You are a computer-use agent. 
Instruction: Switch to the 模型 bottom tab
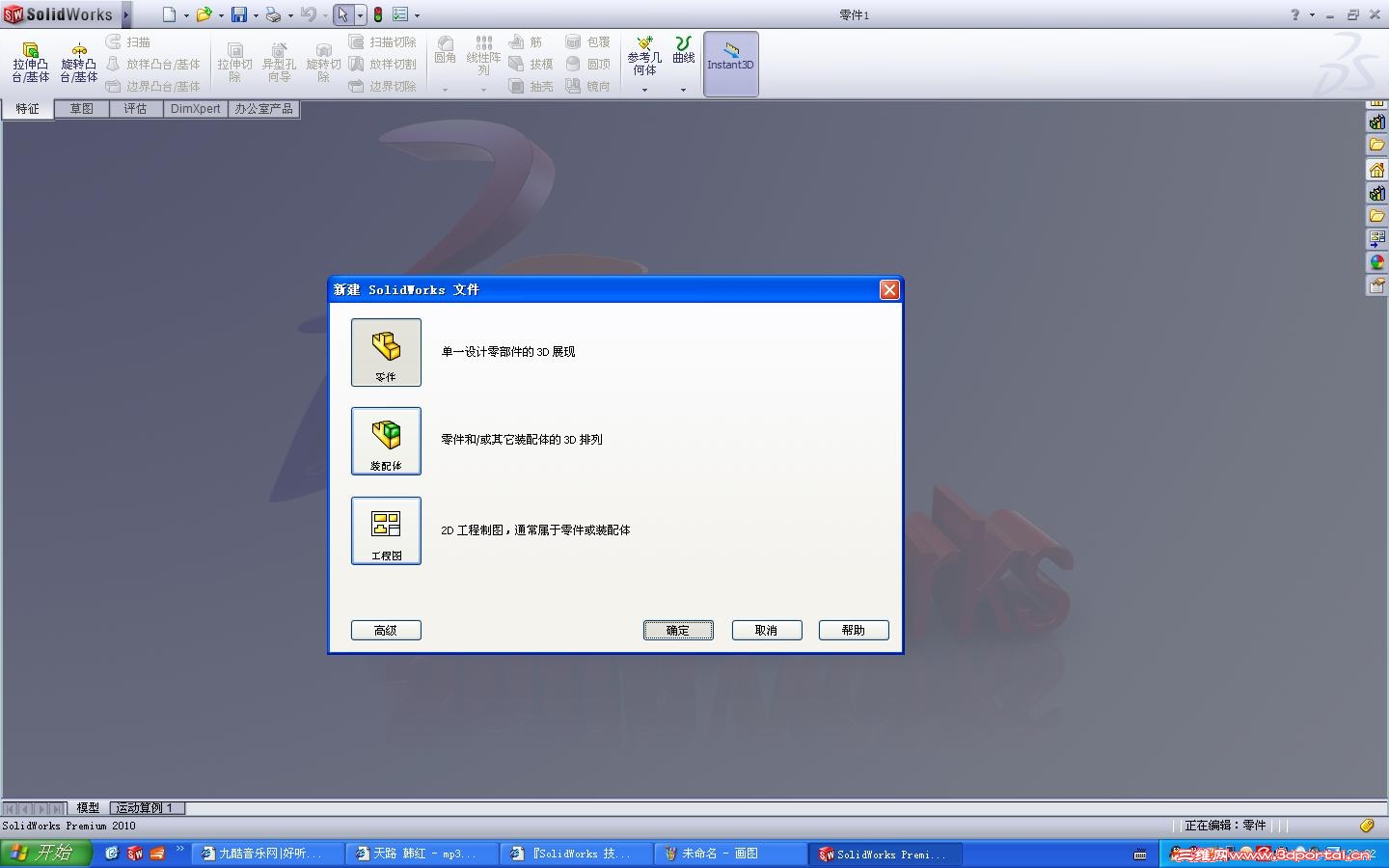coord(88,808)
